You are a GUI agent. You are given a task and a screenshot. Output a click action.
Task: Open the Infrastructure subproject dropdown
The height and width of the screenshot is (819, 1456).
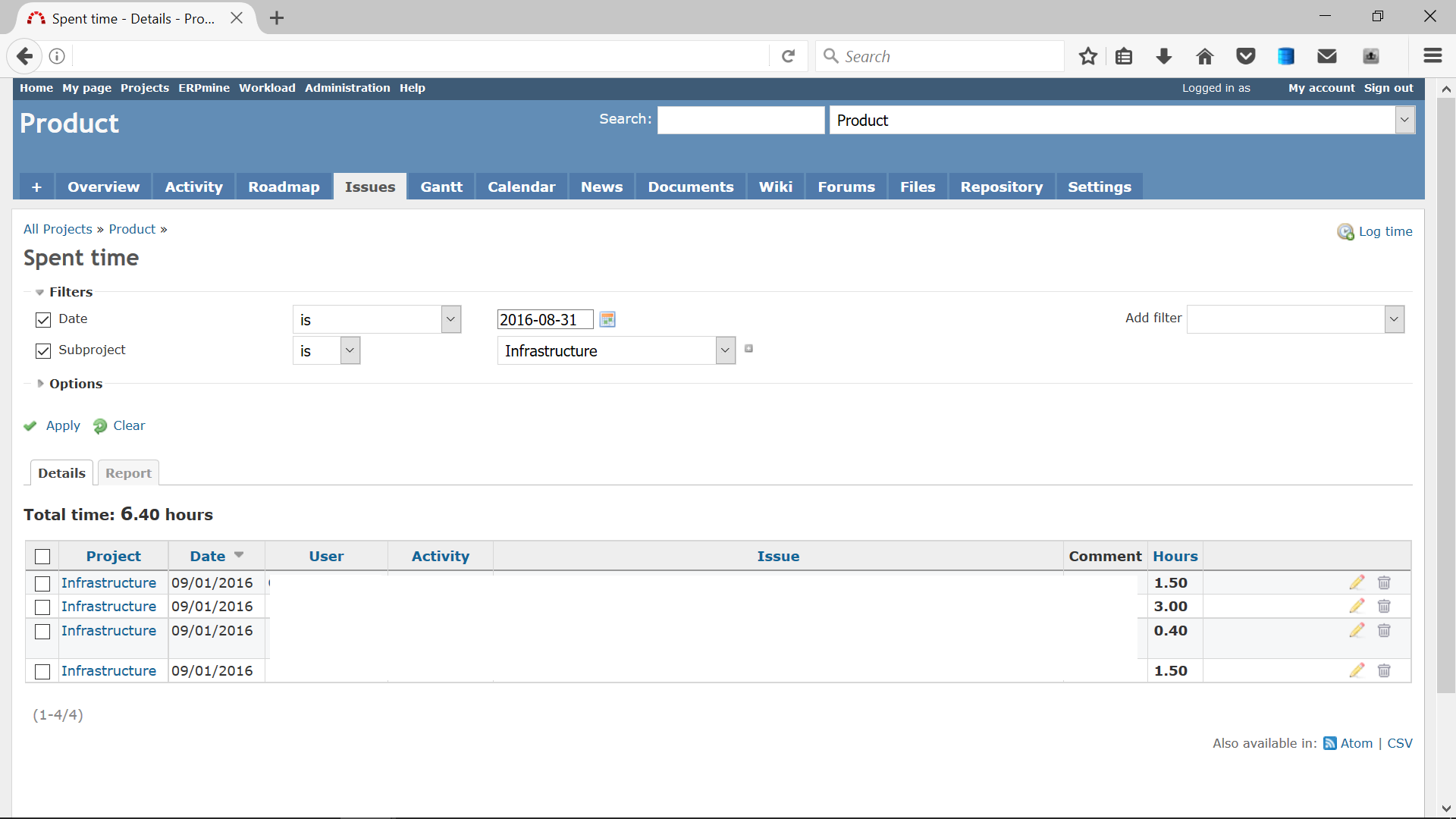(616, 350)
